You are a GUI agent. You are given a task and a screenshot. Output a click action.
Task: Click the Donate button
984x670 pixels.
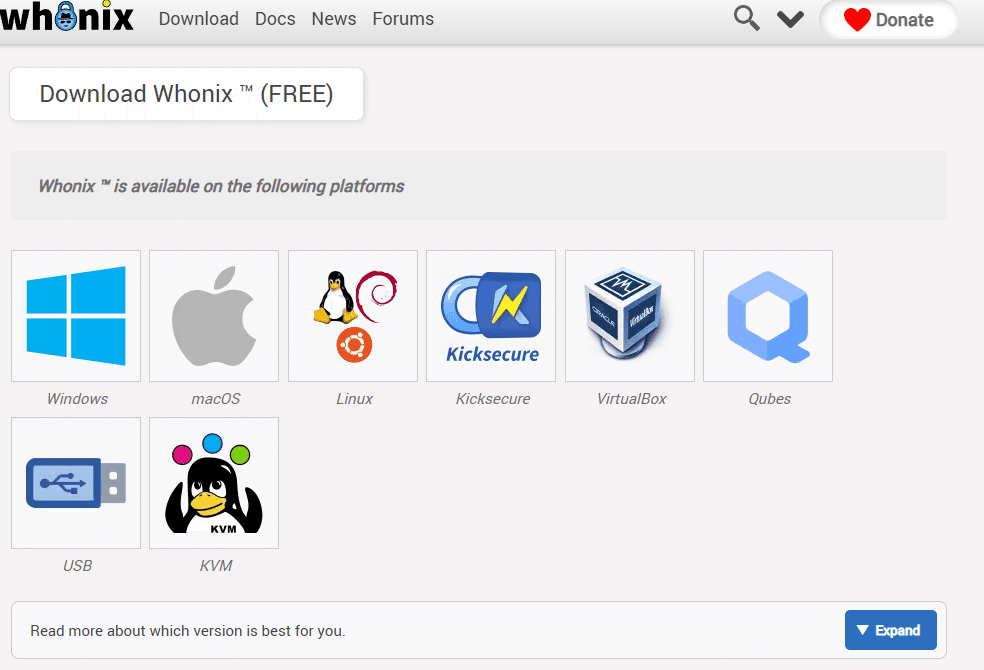click(889, 19)
